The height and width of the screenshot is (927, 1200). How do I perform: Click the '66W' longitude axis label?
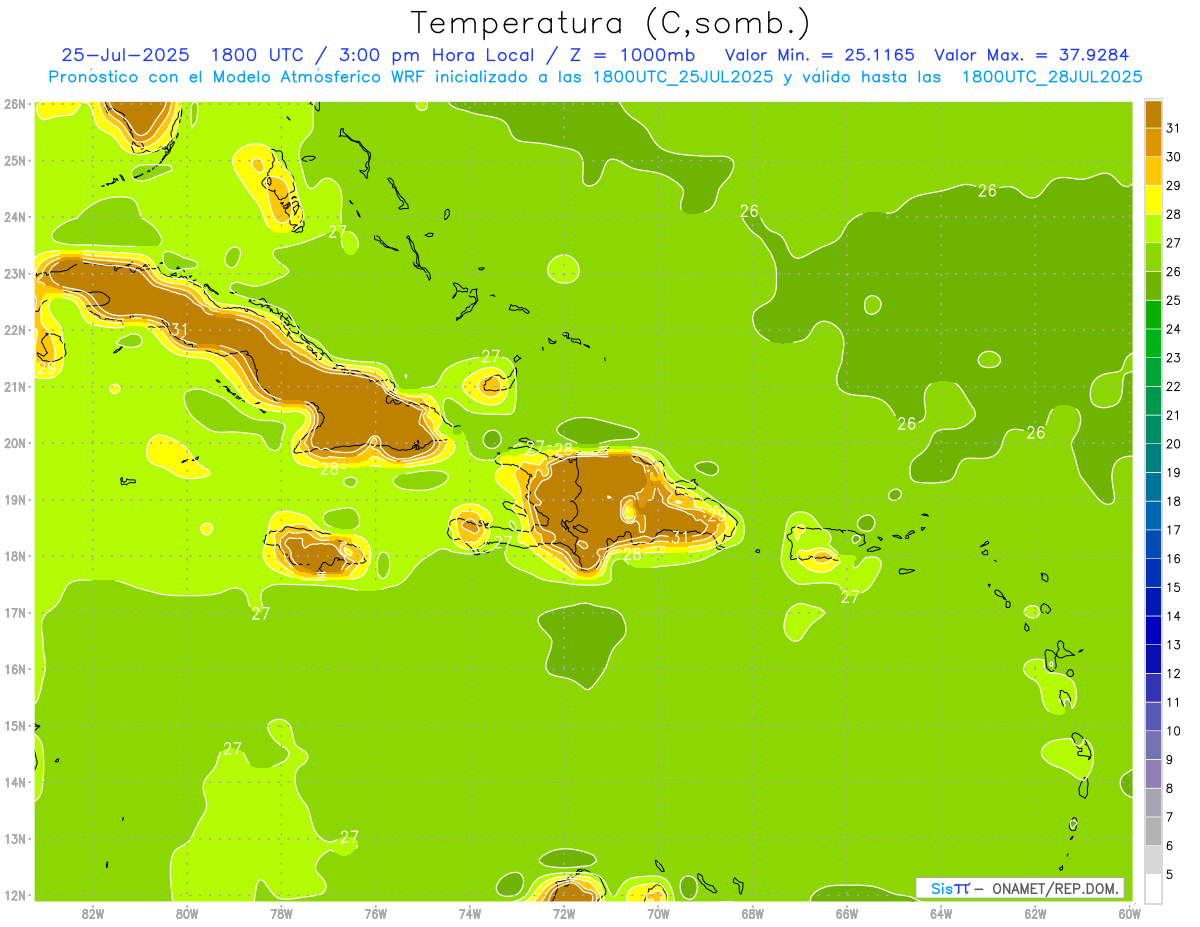coord(847,913)
